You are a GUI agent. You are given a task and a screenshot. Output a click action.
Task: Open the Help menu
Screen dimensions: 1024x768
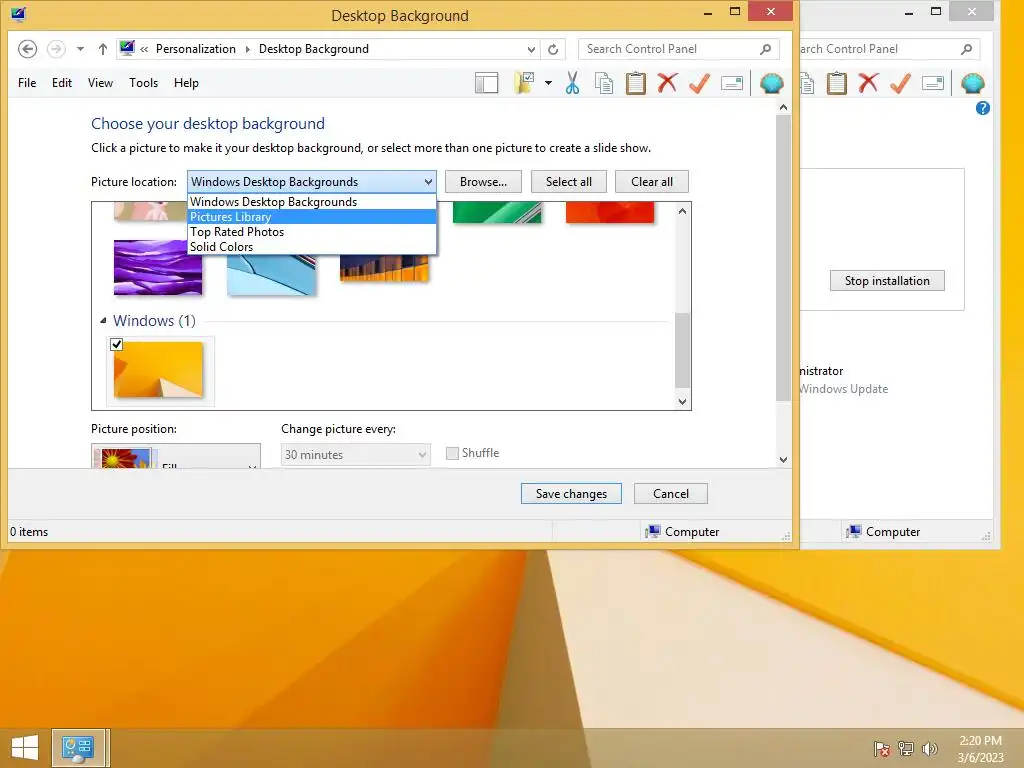click(186, 83)
